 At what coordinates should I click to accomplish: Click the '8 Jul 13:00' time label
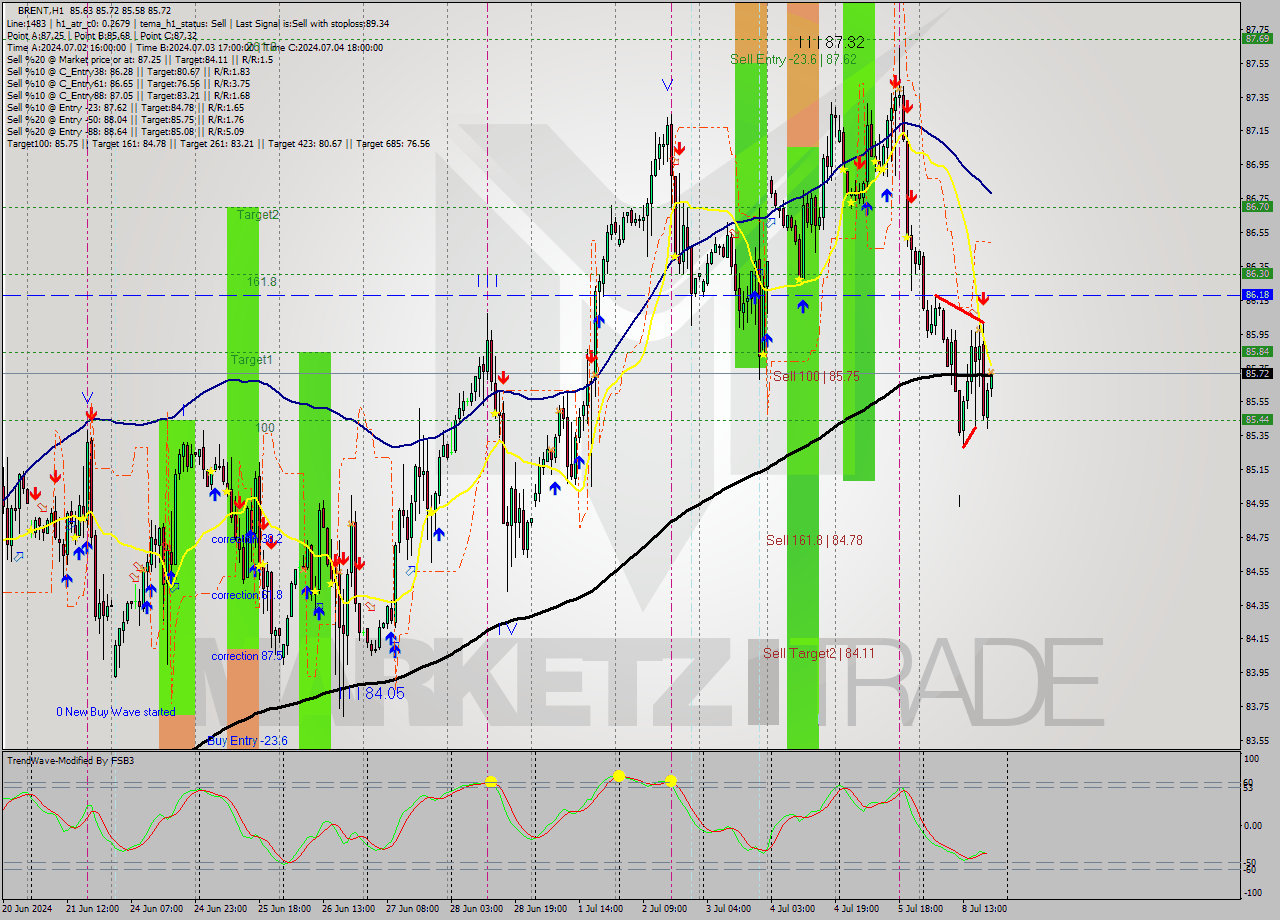click(x=985, y=909)
